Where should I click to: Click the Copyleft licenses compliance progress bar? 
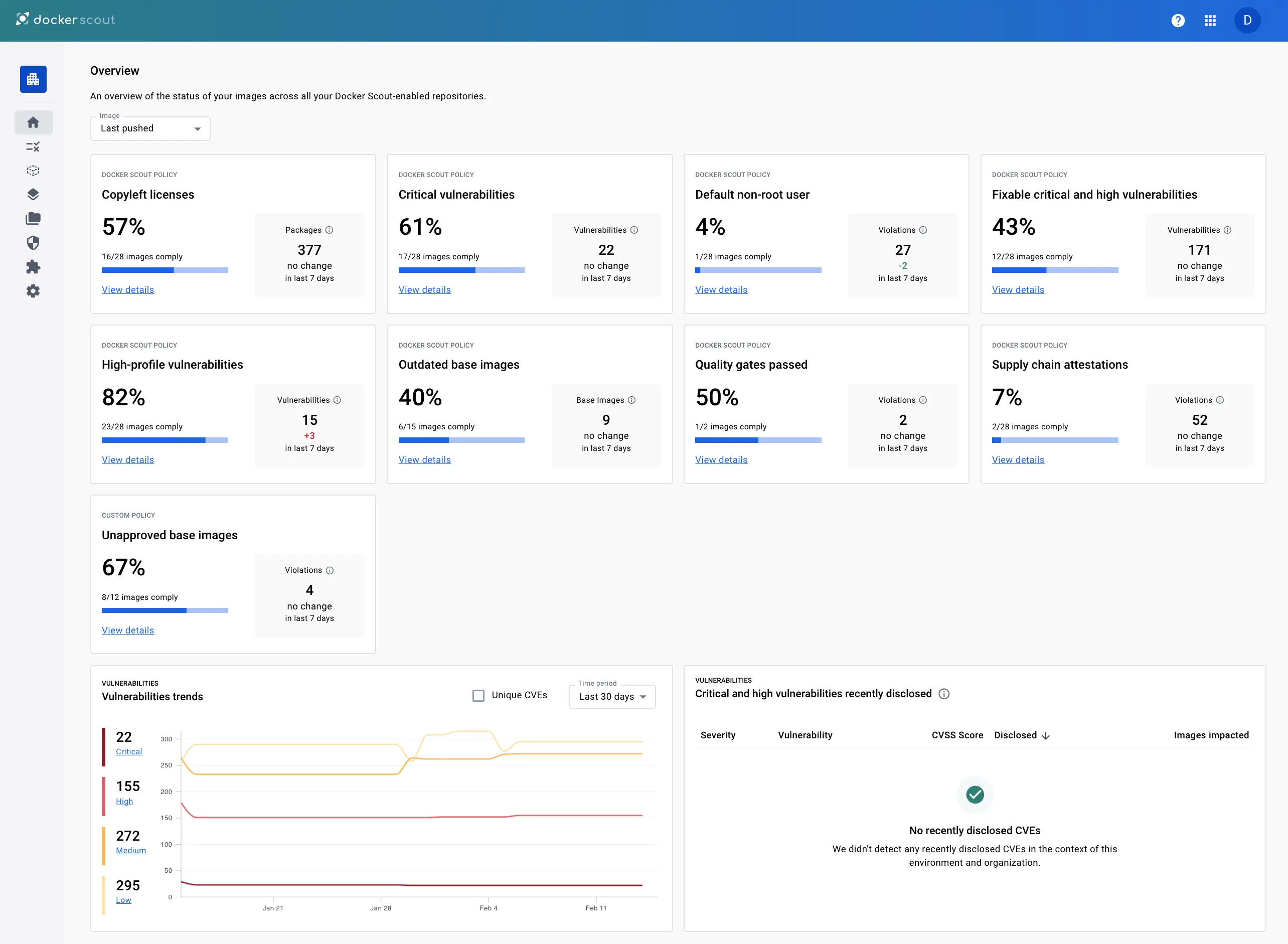(165, 270)
